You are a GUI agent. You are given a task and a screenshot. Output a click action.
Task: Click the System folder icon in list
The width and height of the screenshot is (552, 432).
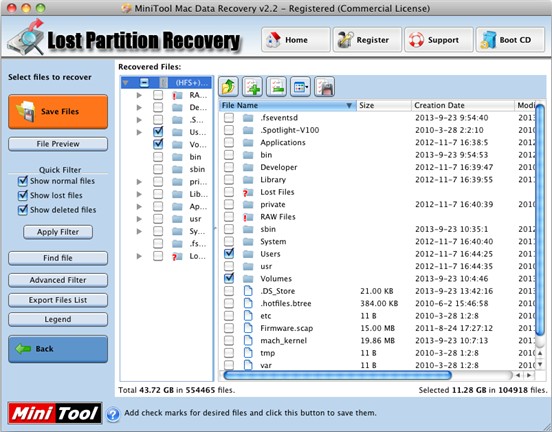248,242
